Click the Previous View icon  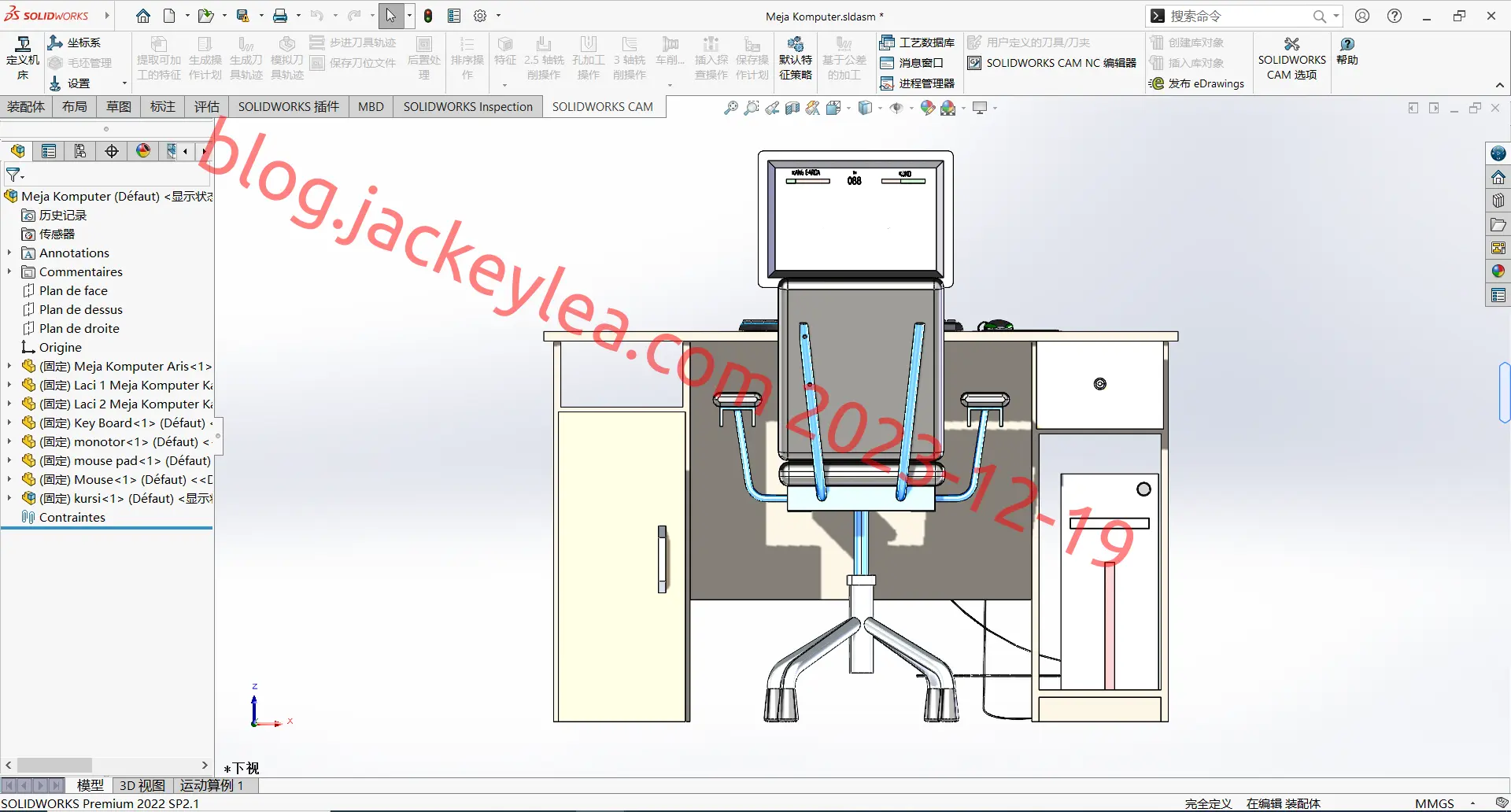pyautogui.click(x=772, y=108)
